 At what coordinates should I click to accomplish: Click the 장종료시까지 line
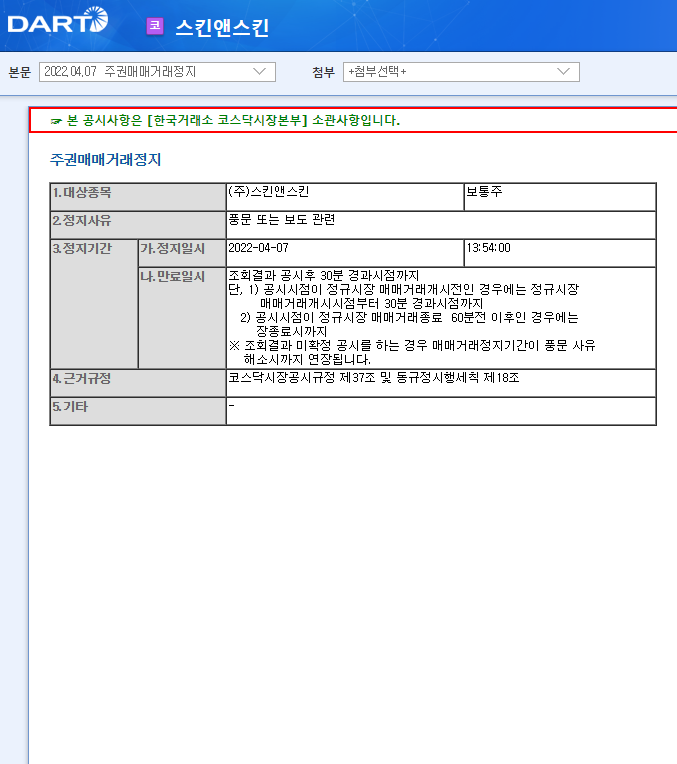click(x=292, y=331)
